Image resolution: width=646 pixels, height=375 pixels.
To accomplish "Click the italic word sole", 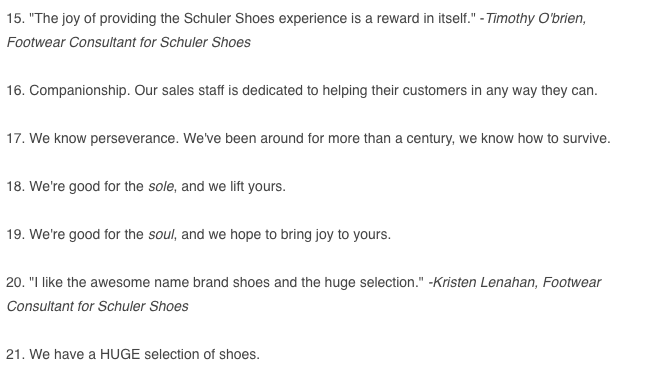I will 161,187.
